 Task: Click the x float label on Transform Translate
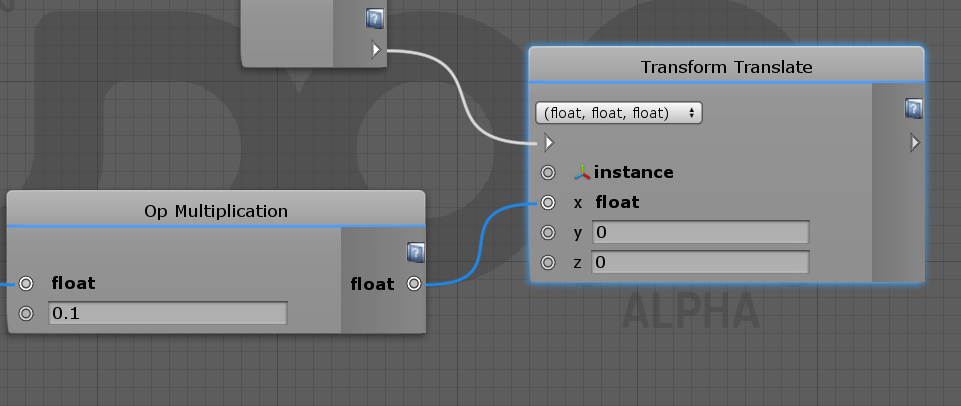[x=617, y=202]
